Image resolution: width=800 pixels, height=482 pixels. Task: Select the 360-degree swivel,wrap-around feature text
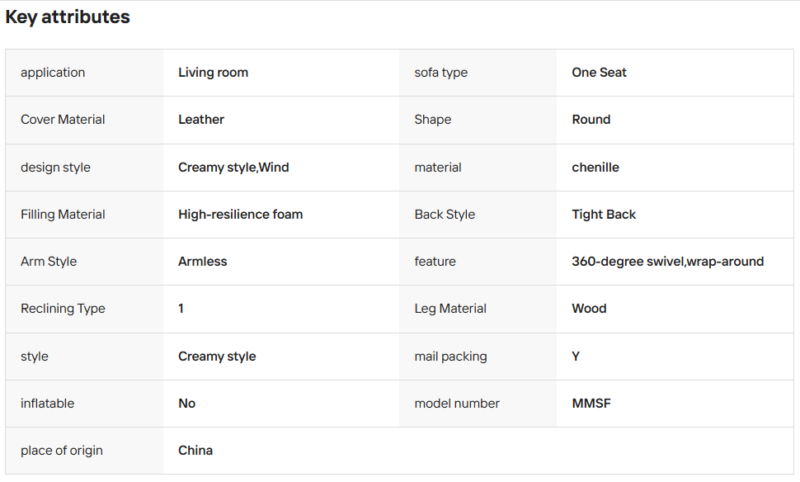668,261
